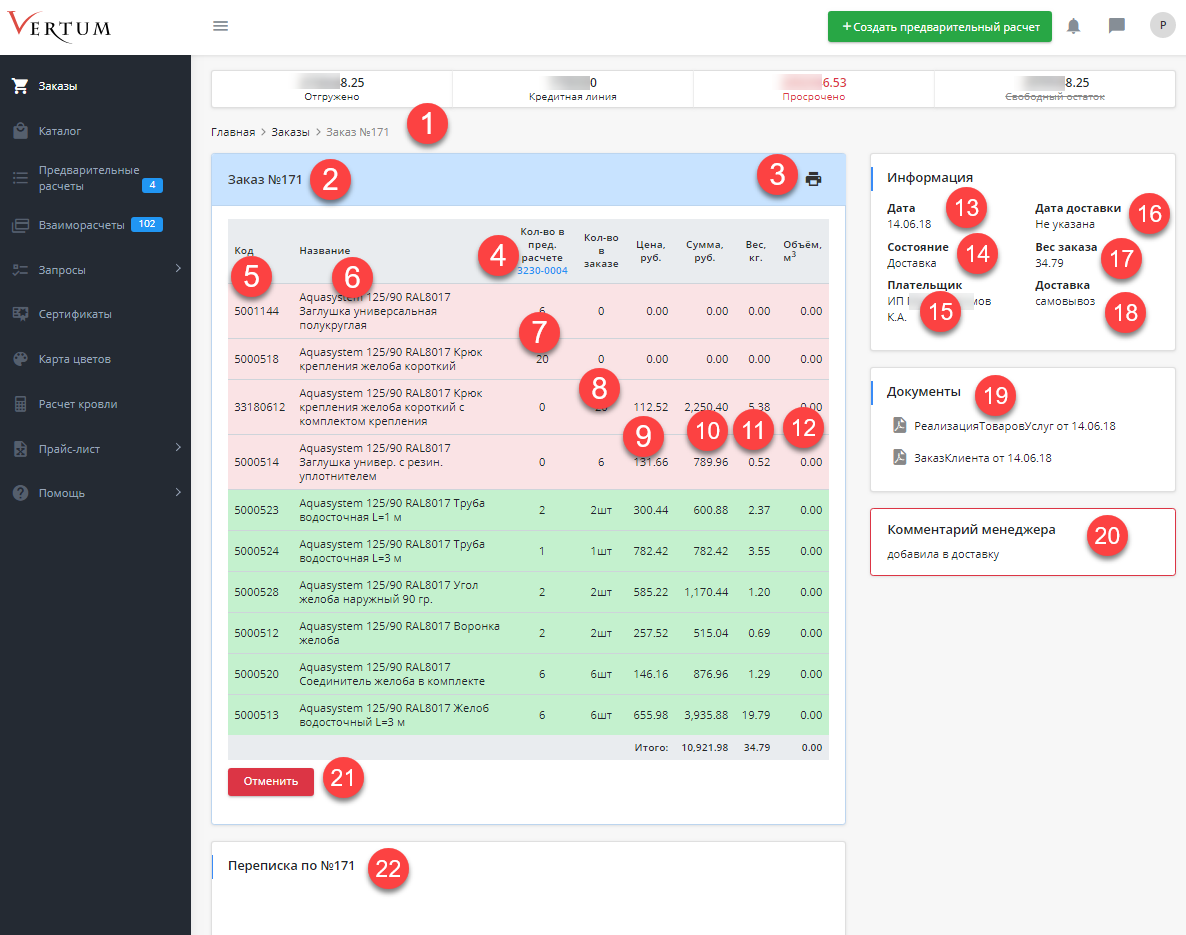The height and width of the screenshot is (935, 1186).
Task: Click the Vertum logo
Action: (x=60, y=26)
